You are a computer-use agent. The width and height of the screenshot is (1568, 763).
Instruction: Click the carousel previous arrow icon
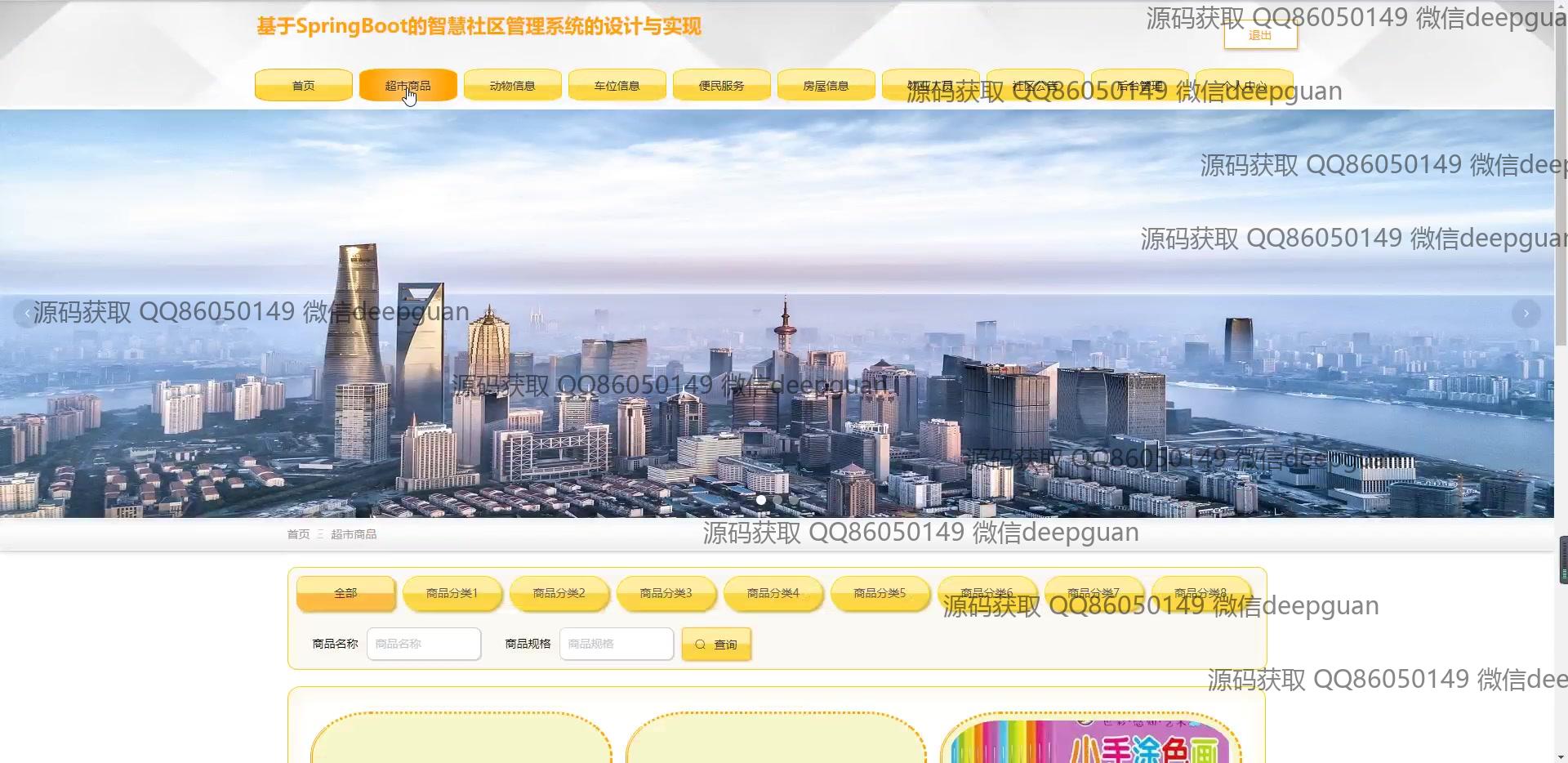click(x=27, y=314)
